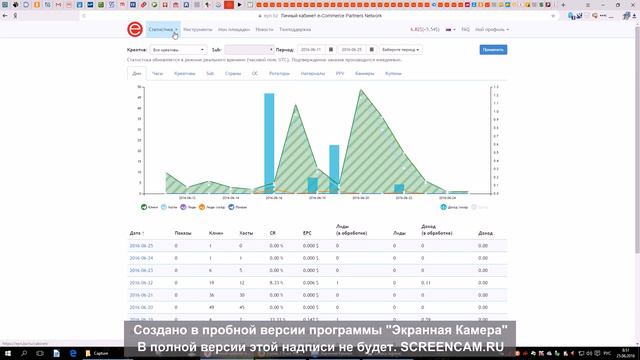Switch to the Баннеры tab
This screenshot has height=360, width=640.
tap(364, 73)
